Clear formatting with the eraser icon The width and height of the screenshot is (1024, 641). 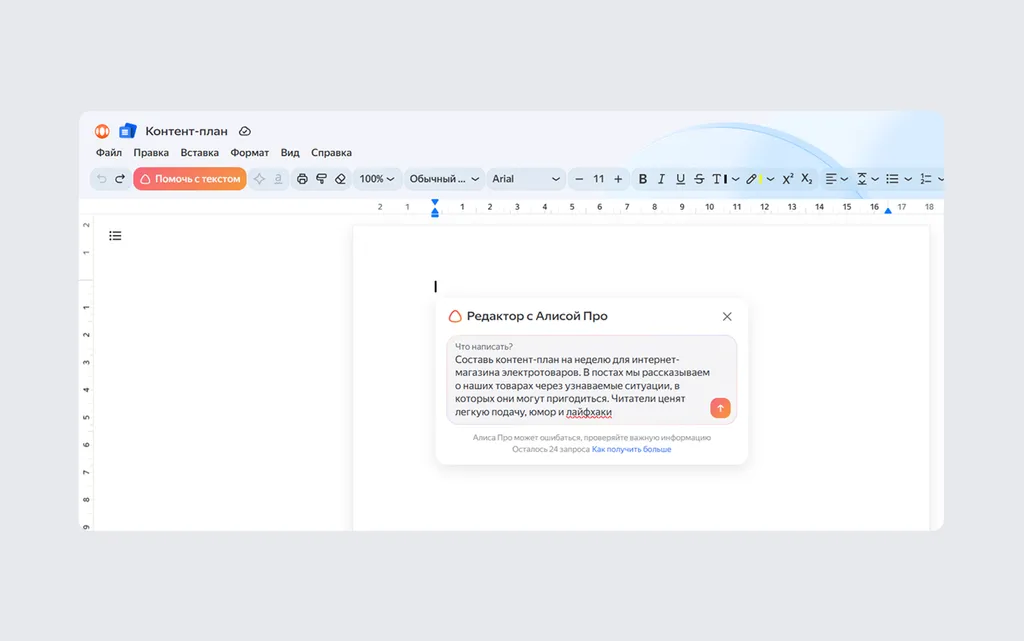pos(340,179)
